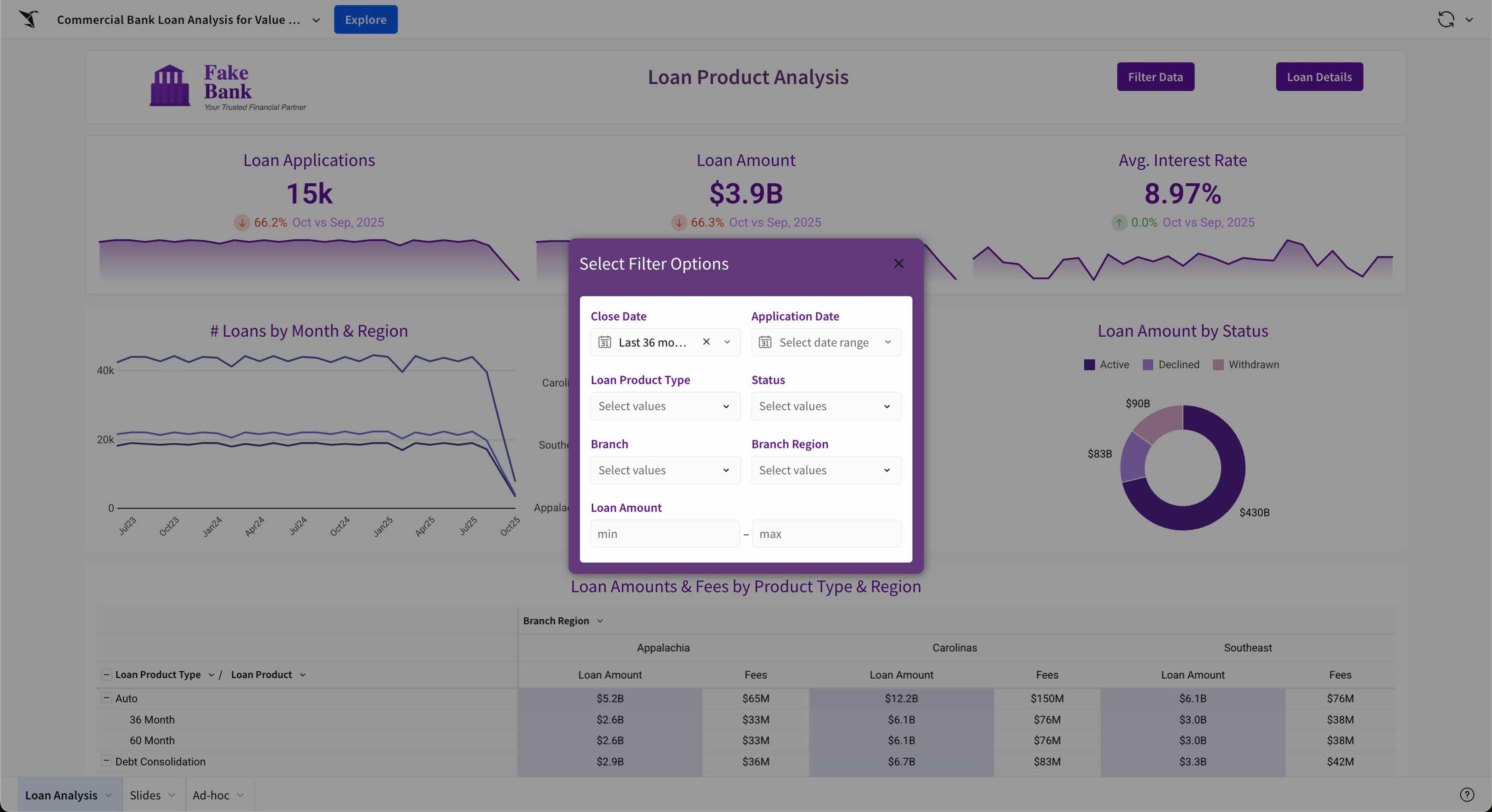This screenshot has height=812, width=1492.
Task: Click the green up arrow by 0.0%
Action: [1119, 222]
